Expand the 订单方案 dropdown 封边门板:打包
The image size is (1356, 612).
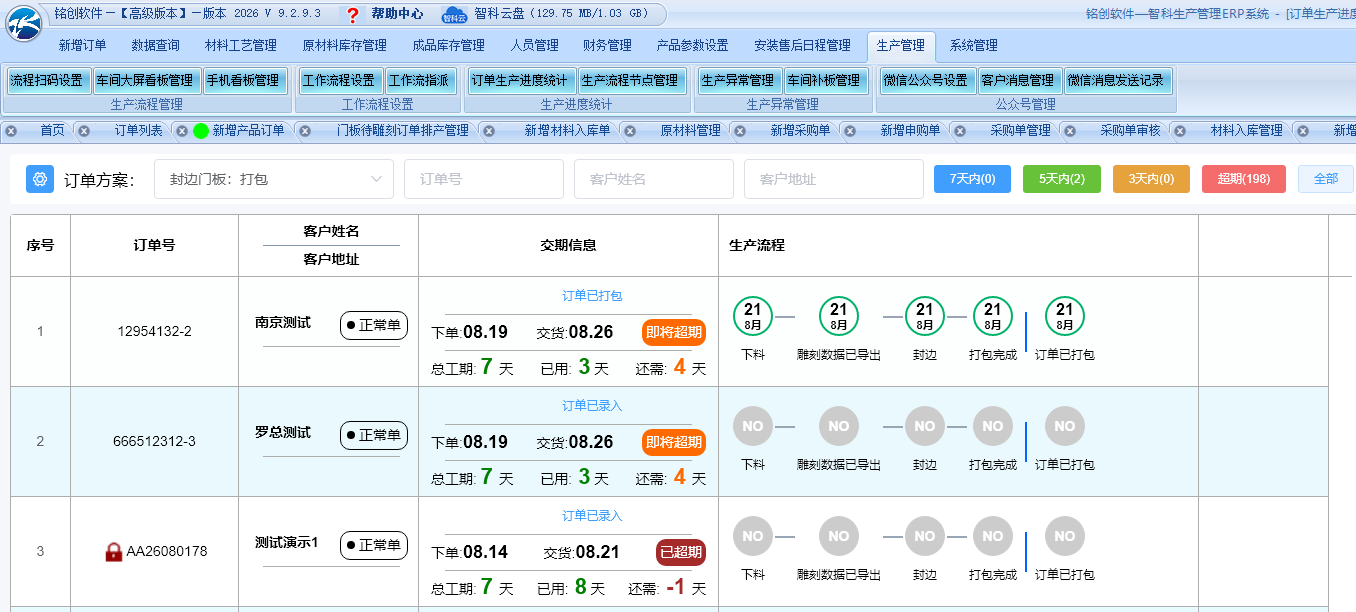click(x=274, y=179)
